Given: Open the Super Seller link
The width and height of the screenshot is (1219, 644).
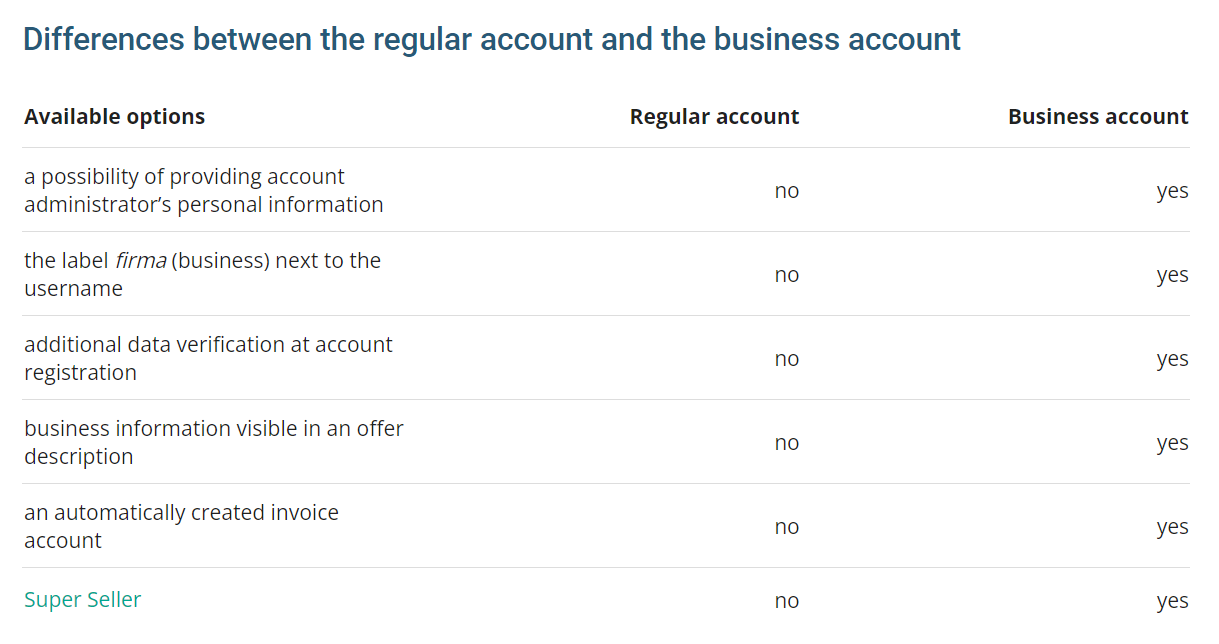Looking at the screenshot, I should point(82,600).
